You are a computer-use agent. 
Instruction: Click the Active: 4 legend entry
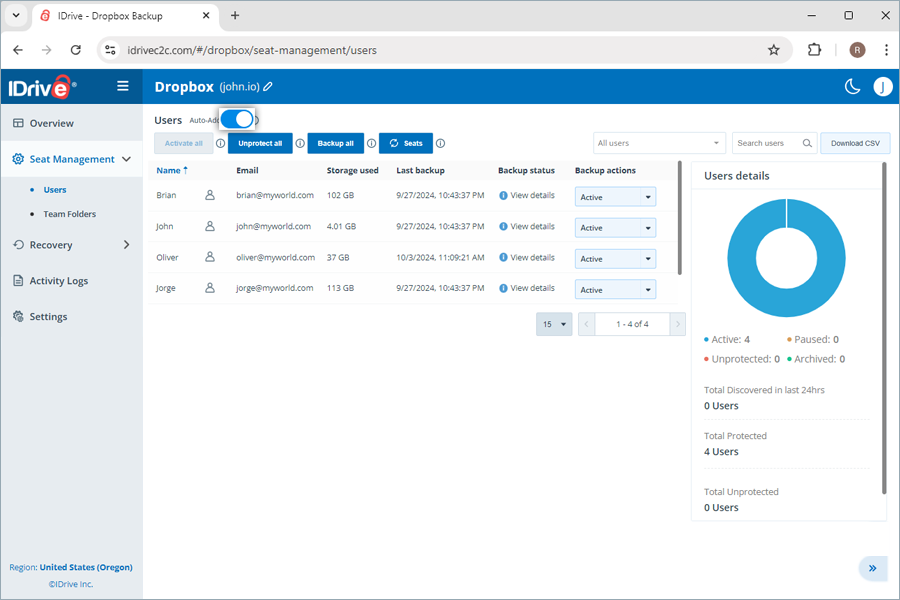pos(727,339)
